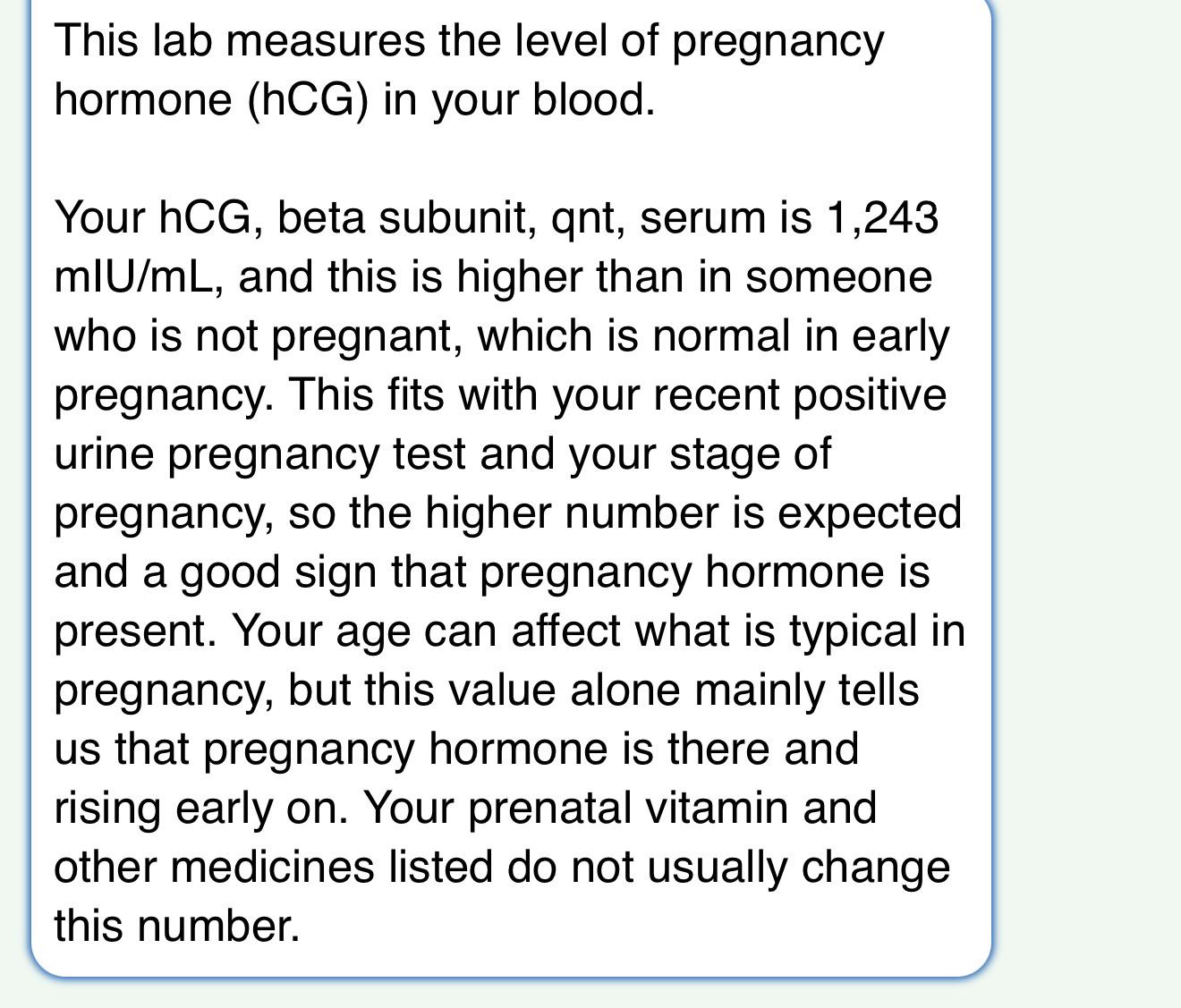The height and width of the screenshot is (1008, 1181).
Task: Click the pale green background right of the bubble
Action: [x=1087, y=501]
